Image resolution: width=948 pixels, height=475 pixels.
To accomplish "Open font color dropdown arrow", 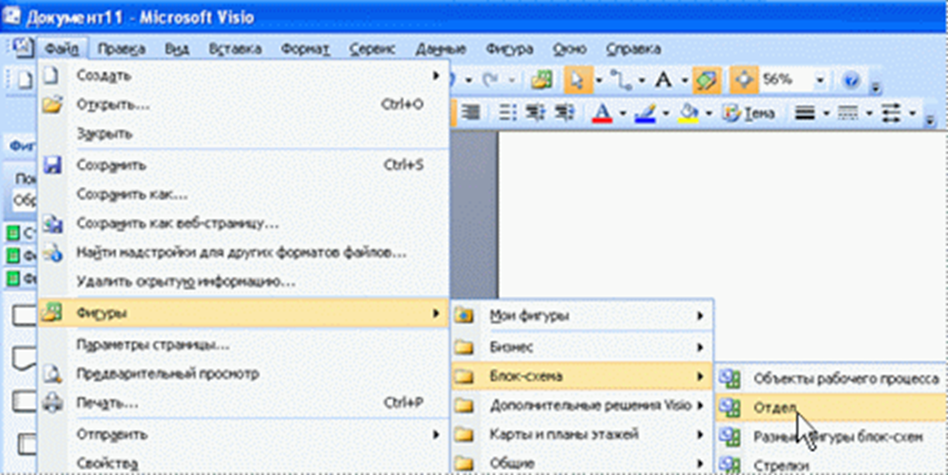I will [622, 113].
